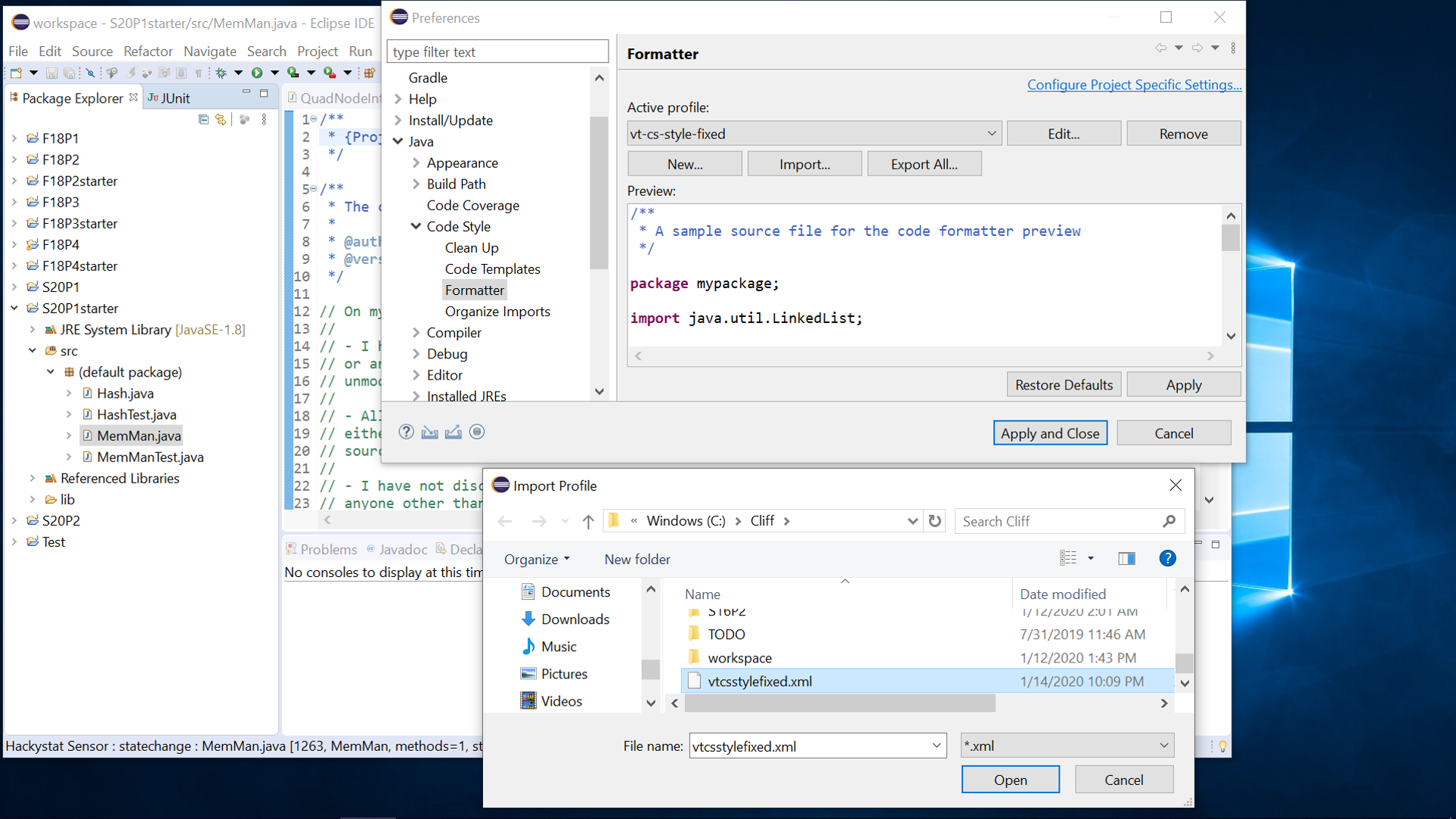This screenshot has height=819, width=1456.
Task: Click Export preferences icon at dialog bottom
Action: (x=454, y=432)
